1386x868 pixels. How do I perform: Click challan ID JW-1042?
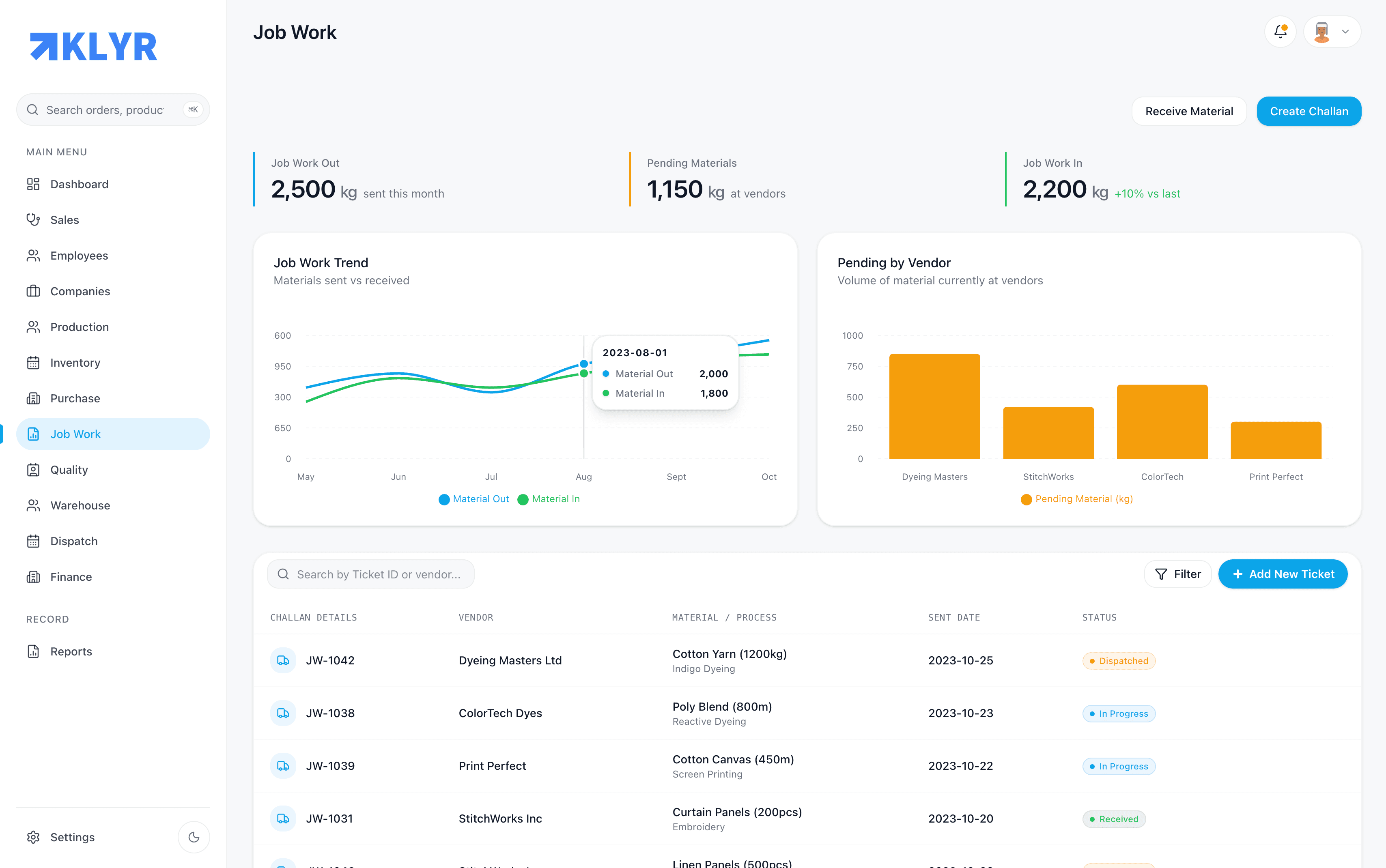pyautogui.click(x=330, y=661)
